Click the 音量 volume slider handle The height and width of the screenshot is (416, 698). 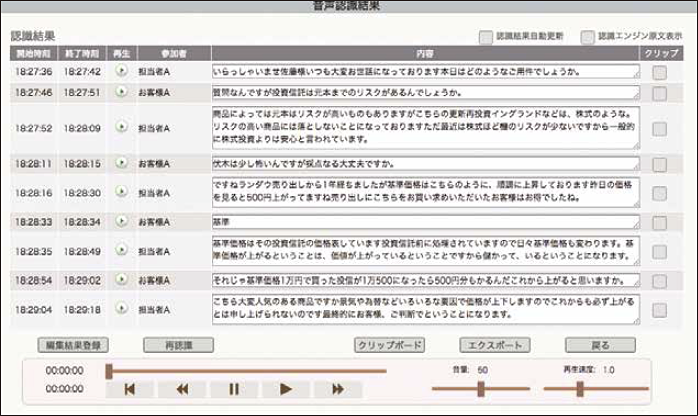click(481, 389)
